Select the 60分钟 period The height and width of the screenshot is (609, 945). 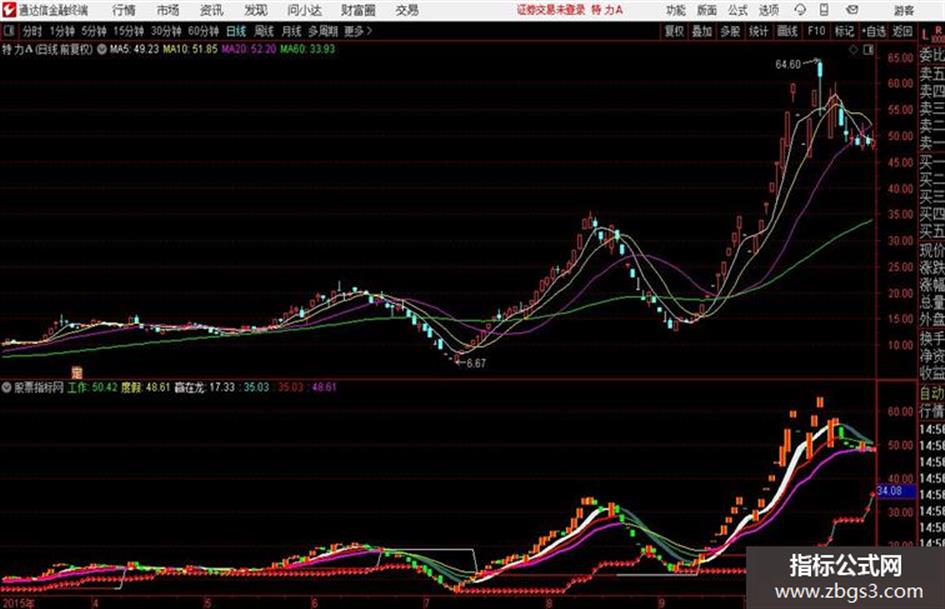203,31
